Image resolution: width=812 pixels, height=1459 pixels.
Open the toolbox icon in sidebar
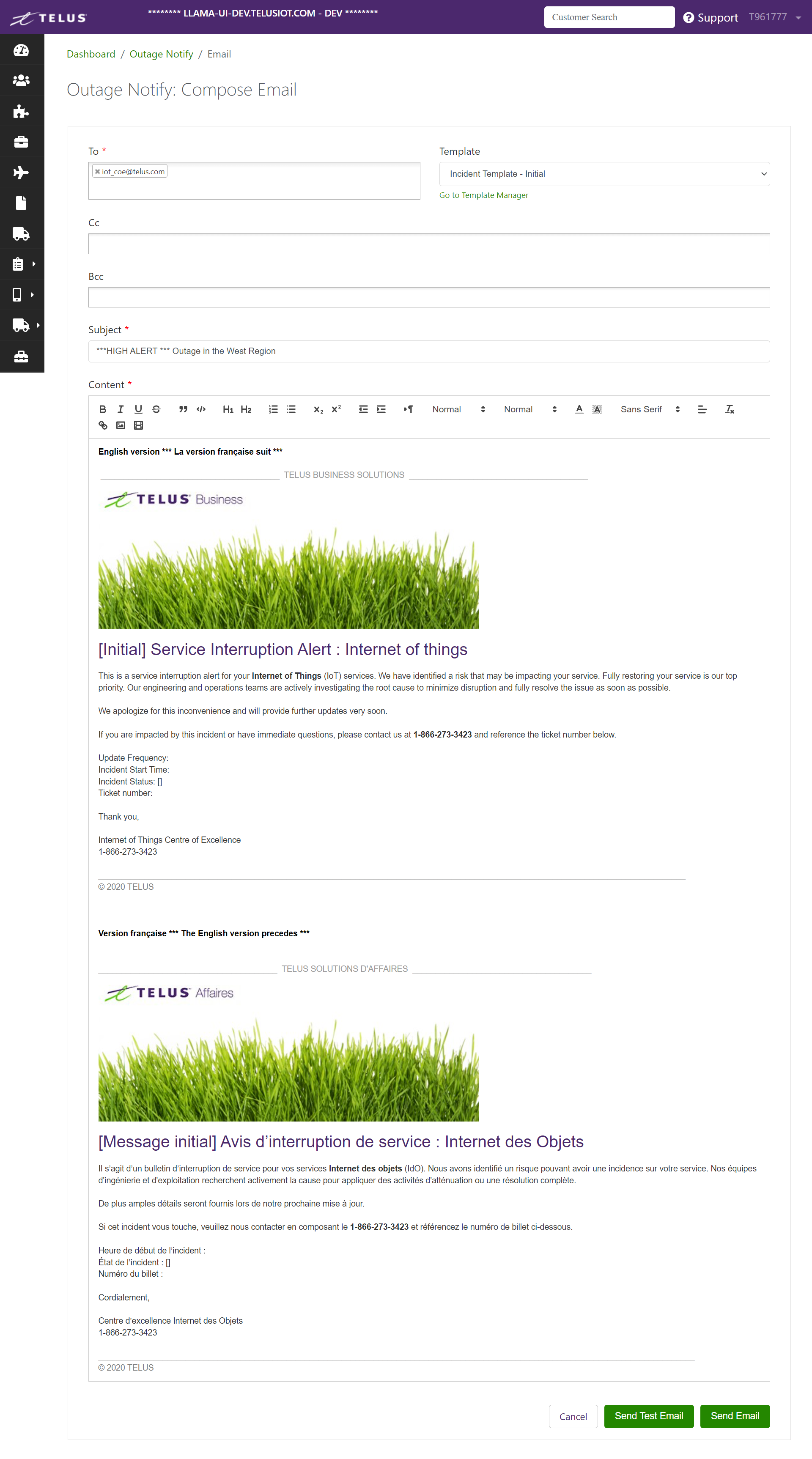[21, 356]
